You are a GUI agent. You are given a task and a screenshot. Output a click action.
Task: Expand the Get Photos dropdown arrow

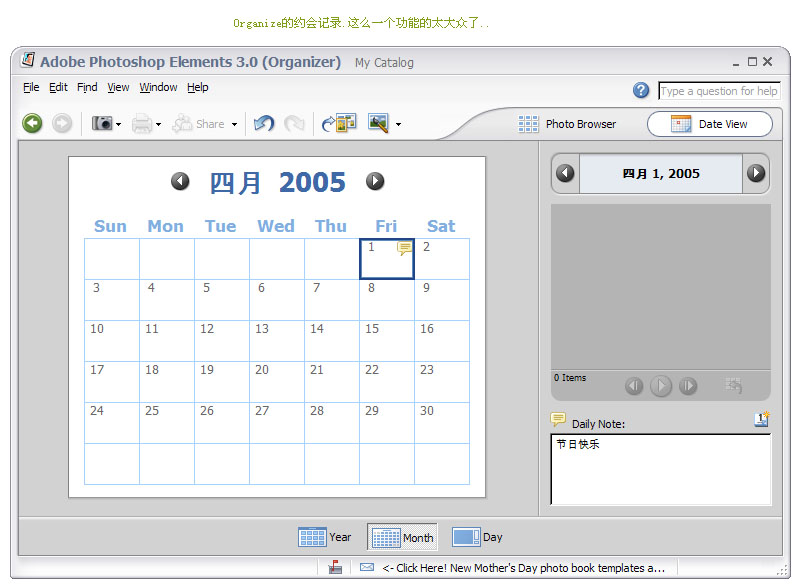[x=118, y=124]
